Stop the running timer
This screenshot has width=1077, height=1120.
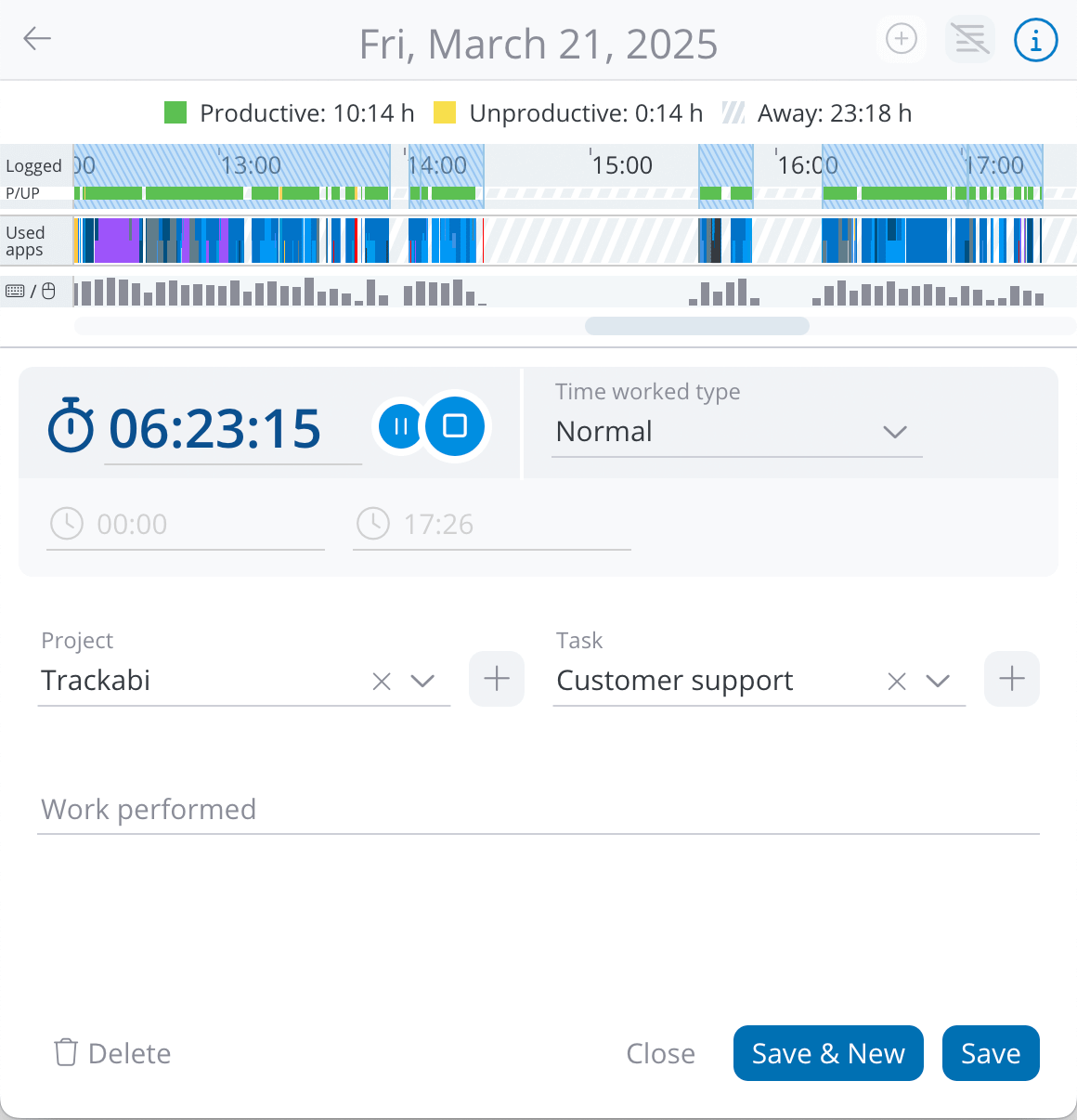[456, 425]
